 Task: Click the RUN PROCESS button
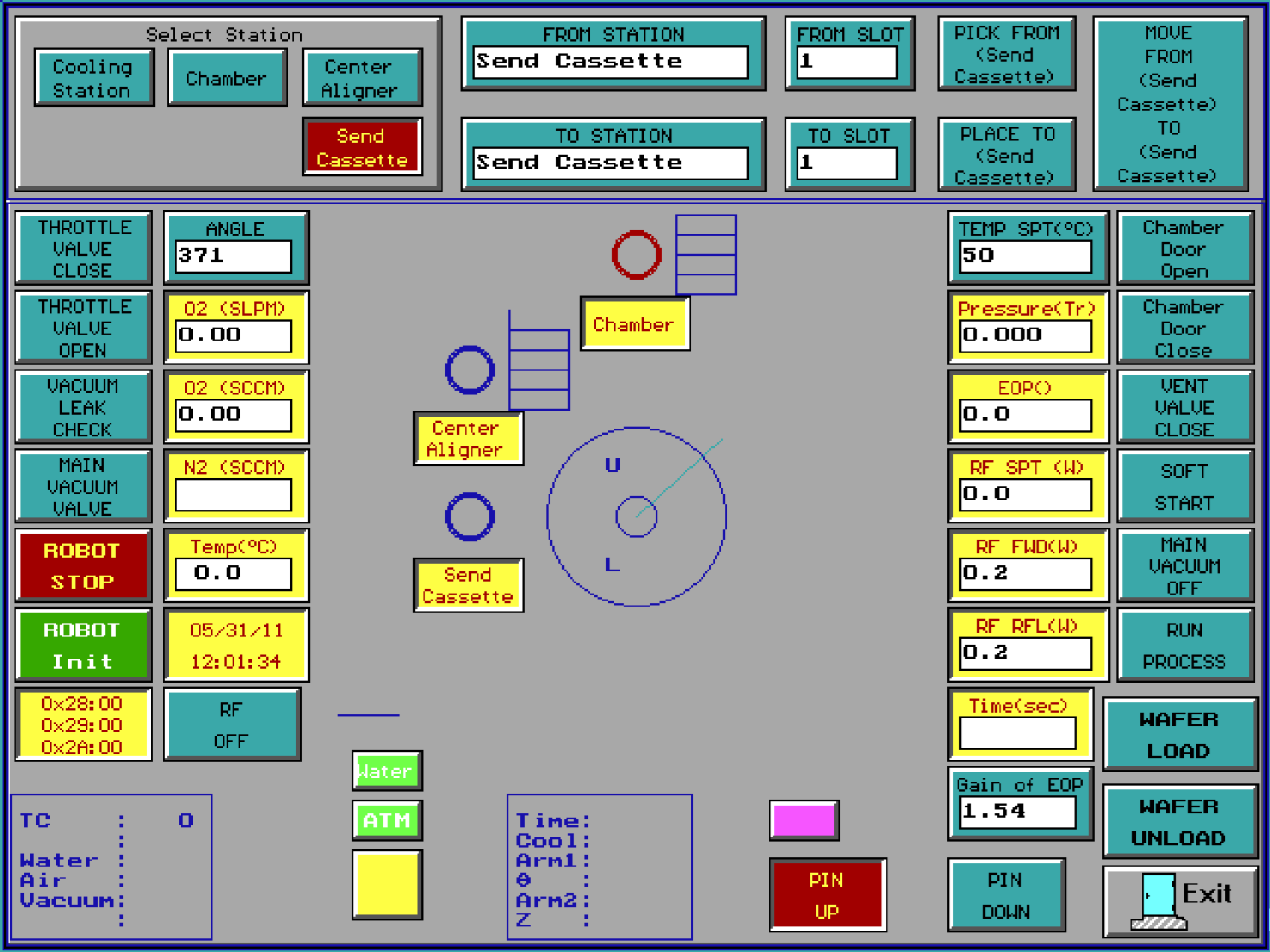pyautogui.click(x=1185, y=646)
